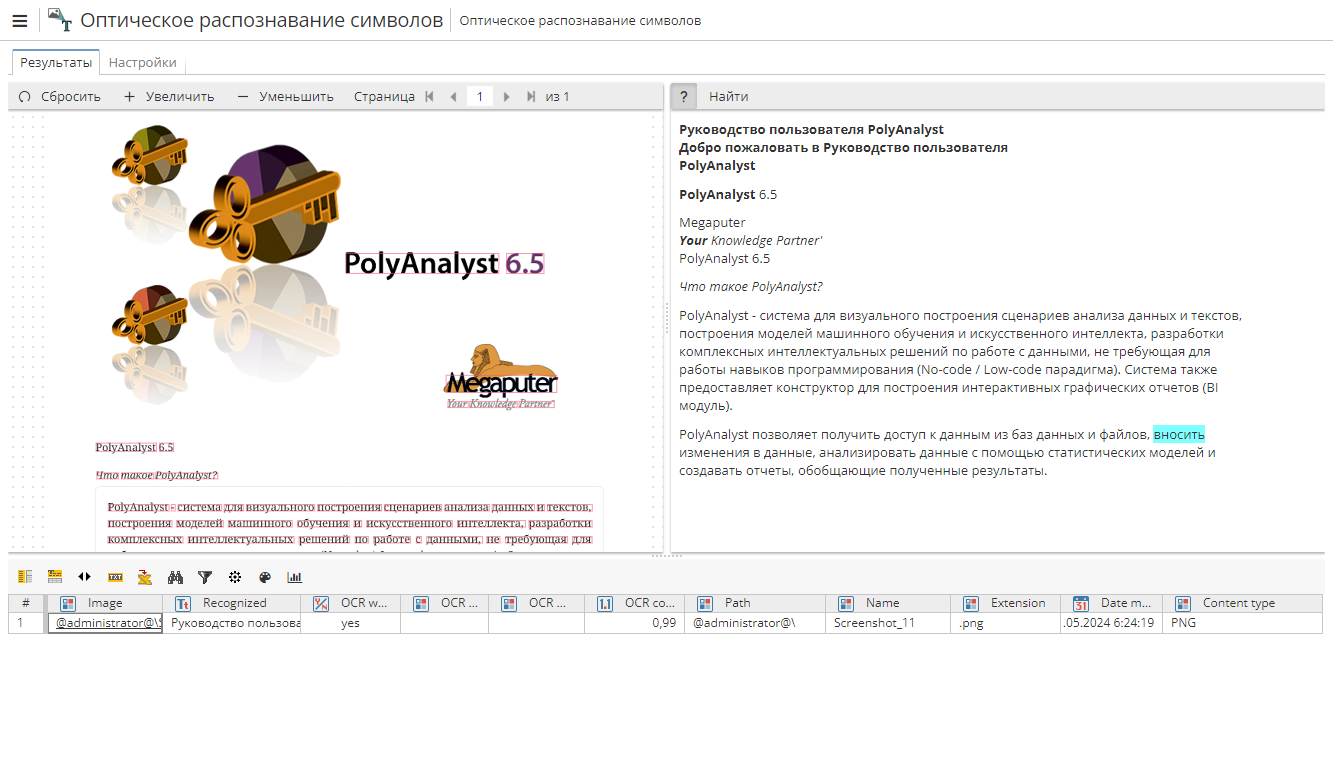1333x761 pixels.
Task: Click the yellow row view icon
Action: point(55,577)
